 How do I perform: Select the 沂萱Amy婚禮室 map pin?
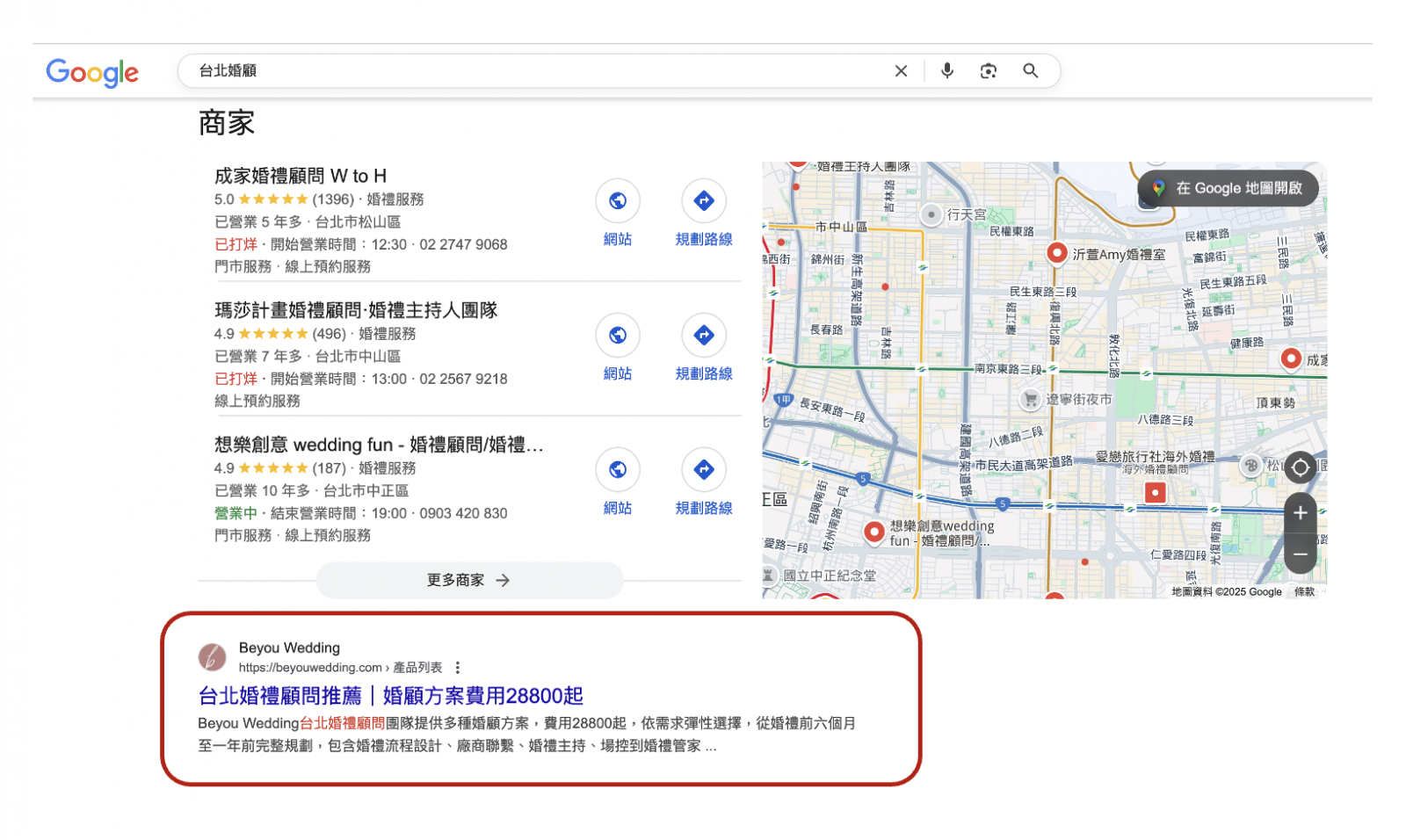click(1056, 253)
